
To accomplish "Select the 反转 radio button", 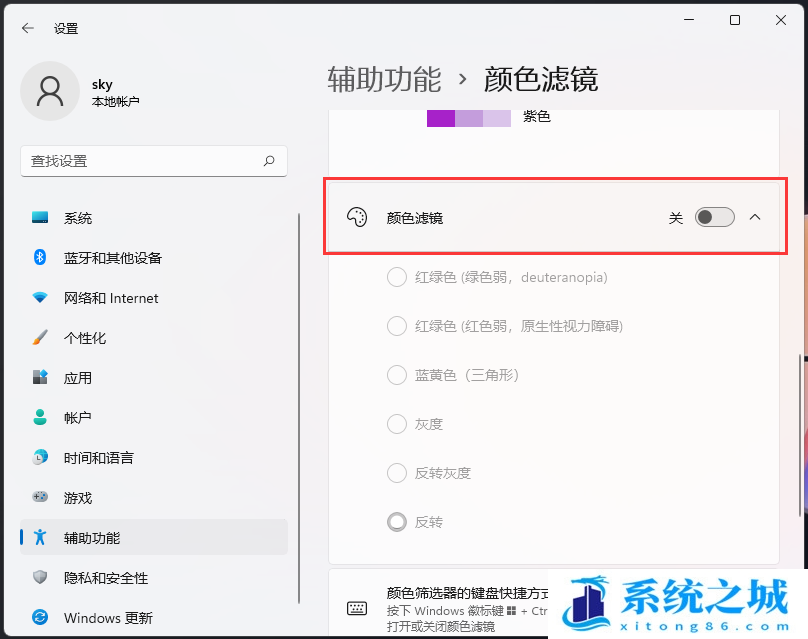I will tap(396, 521).
